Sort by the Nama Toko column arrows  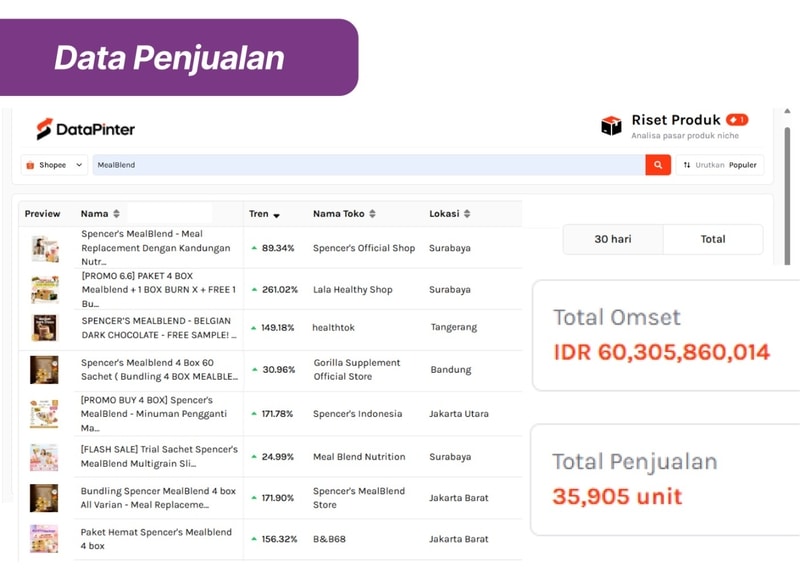click(373, 214)
